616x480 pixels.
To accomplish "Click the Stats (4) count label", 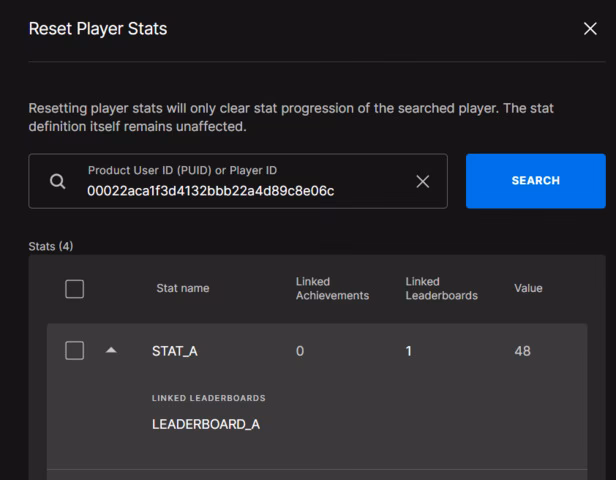I will tap(51, 246).
